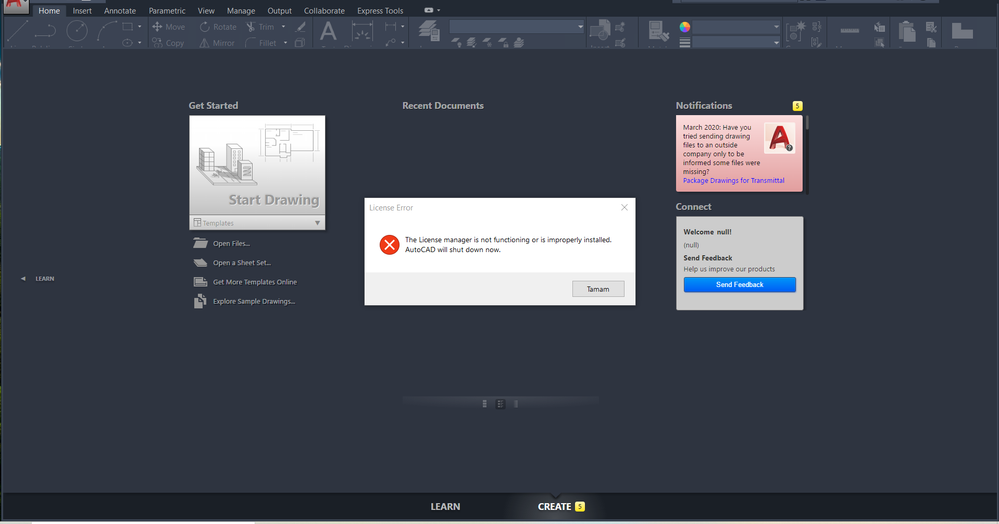Image resolution: width=999 pixels, height=524 pixels.
Task: Click the Group icon
Action: tap(796, 32)
